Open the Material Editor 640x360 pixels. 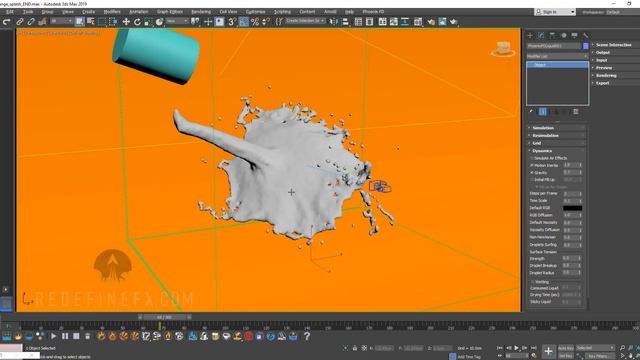tap(418, 22)
